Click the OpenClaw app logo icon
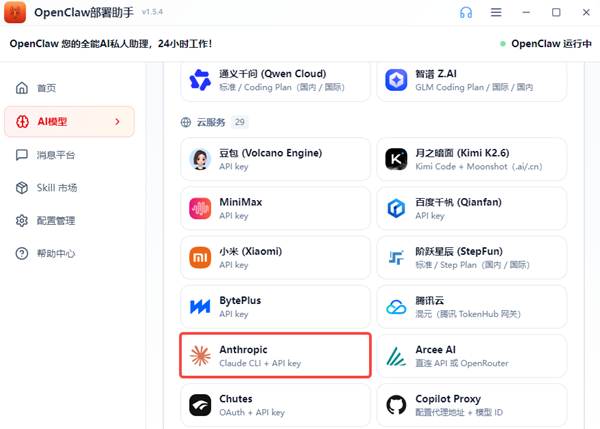 tap(15, 12)
